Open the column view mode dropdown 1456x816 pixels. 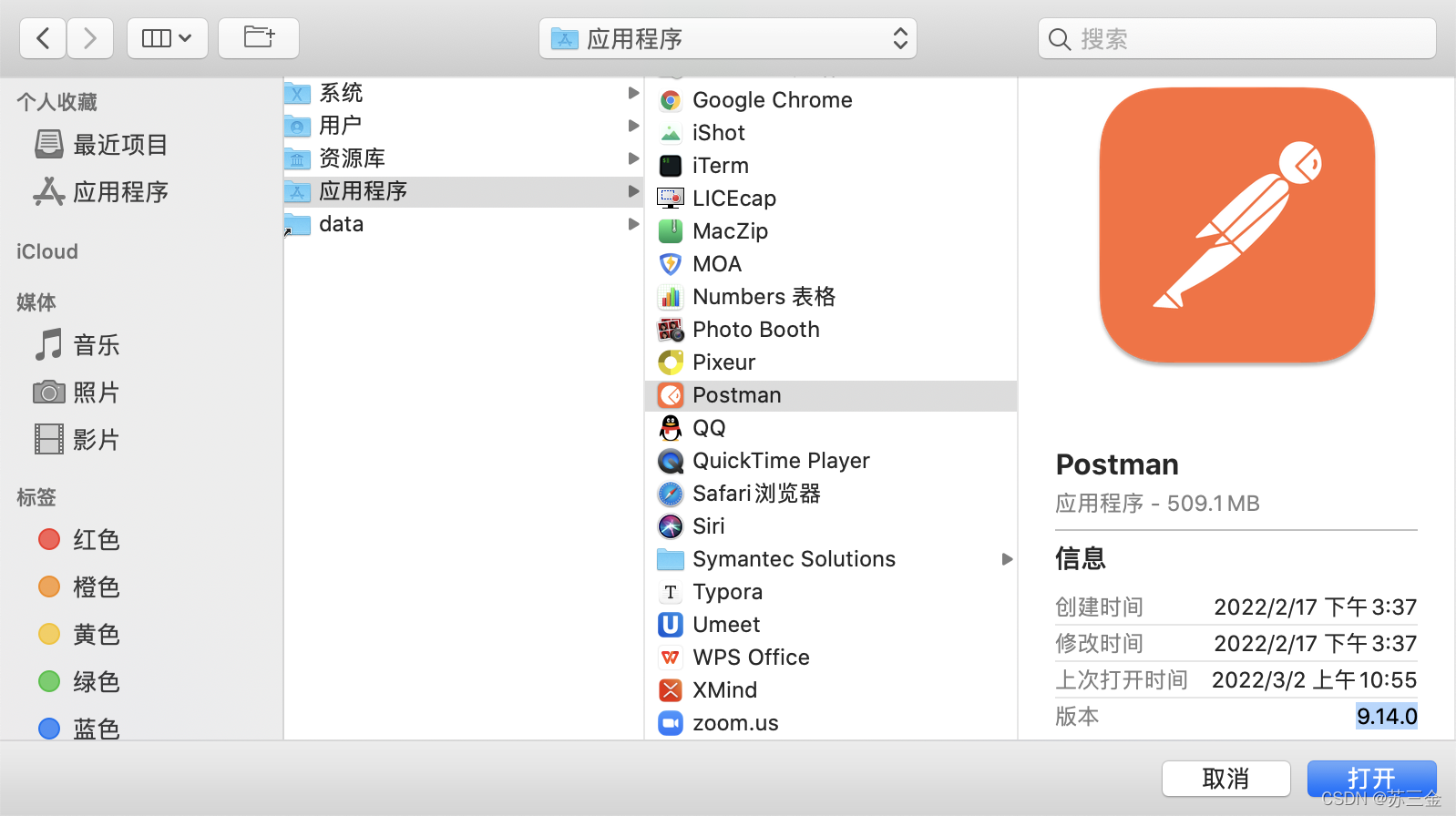(168, 38)
